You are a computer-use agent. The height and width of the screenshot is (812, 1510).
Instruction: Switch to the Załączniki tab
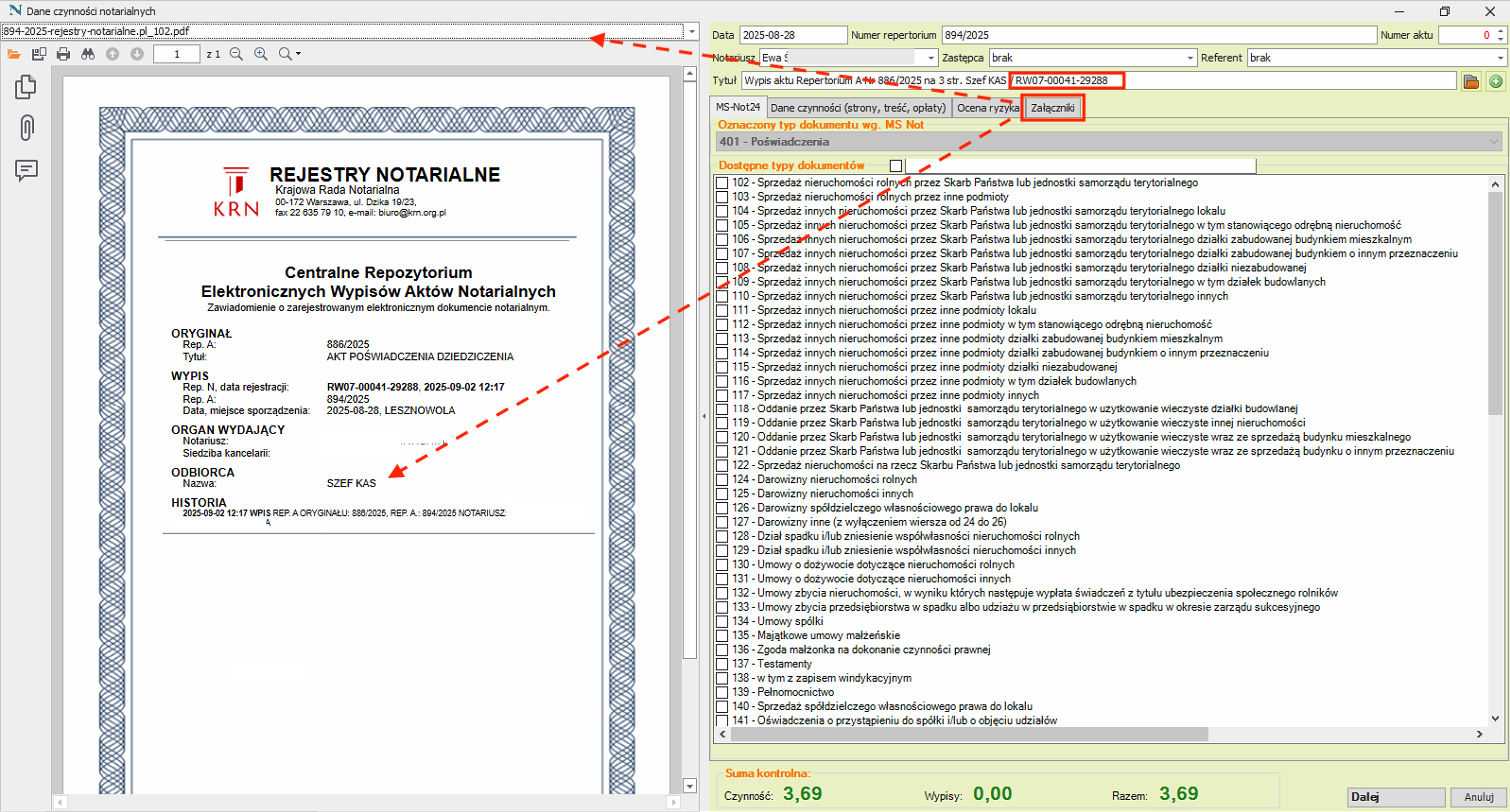pyautogui.click(x=1053, y=107)
